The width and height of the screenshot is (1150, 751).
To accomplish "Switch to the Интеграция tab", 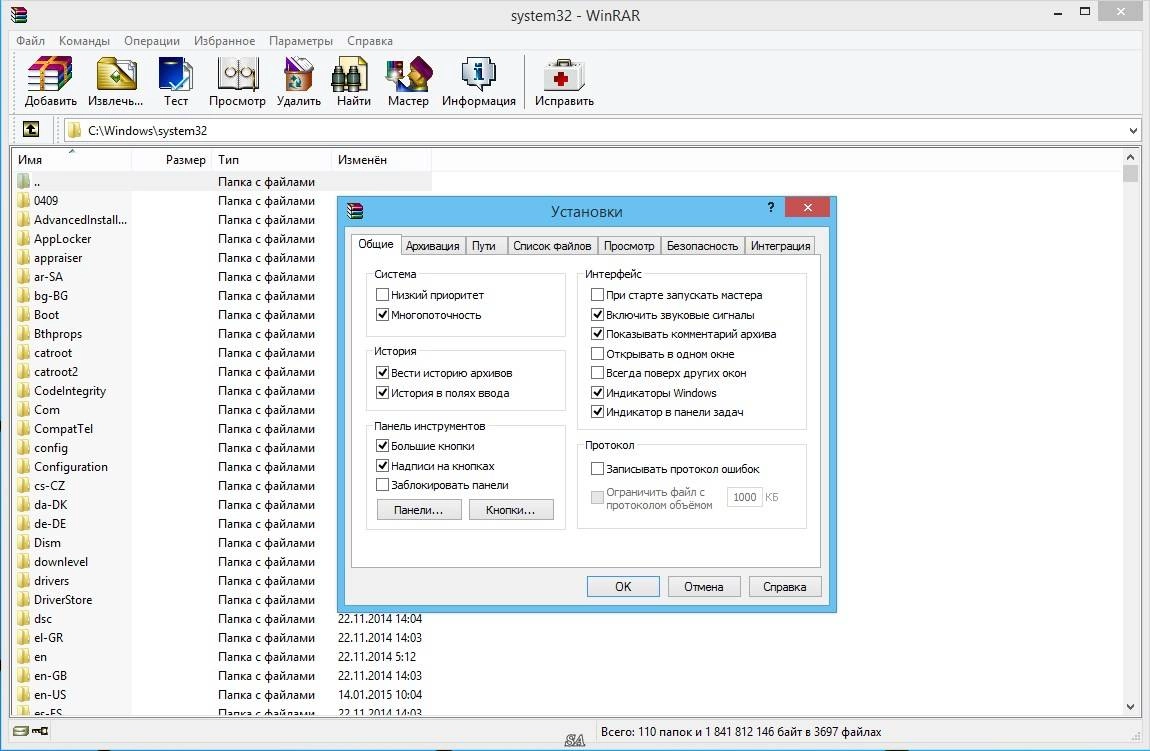I will (x=780, y=246).
